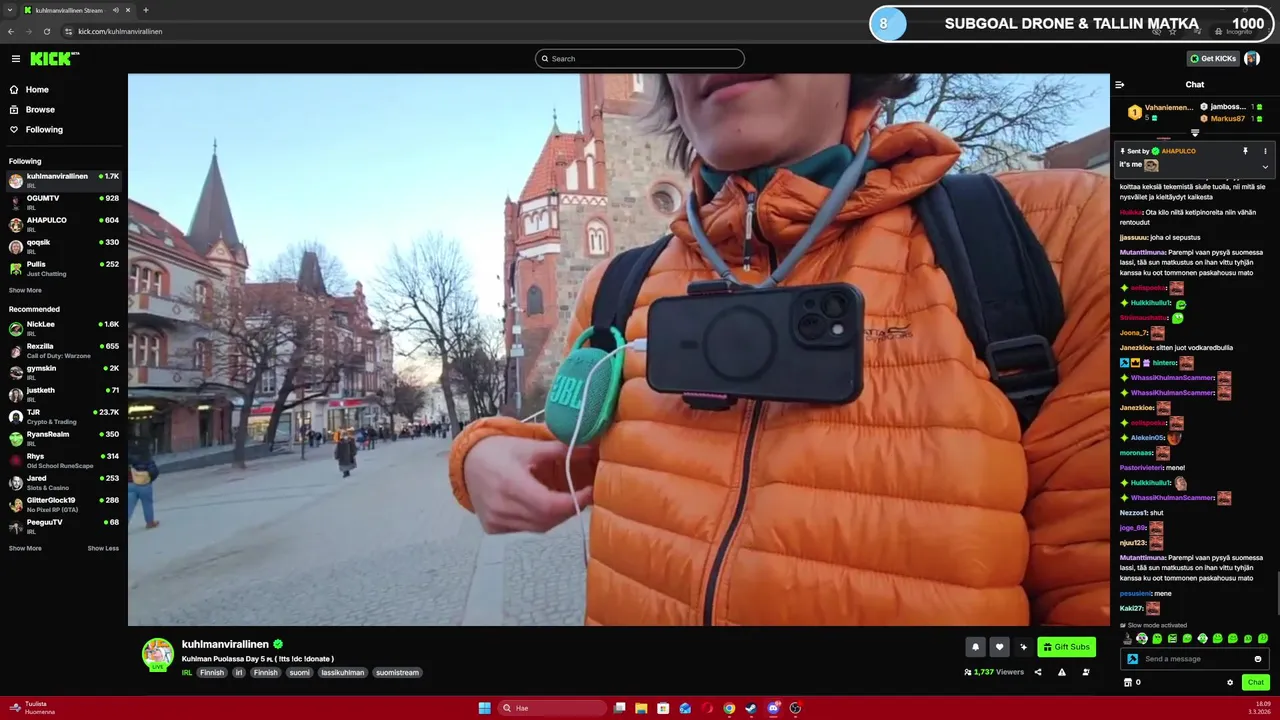
Task: Toggle stream notifications bell
Action: [975, 647]
